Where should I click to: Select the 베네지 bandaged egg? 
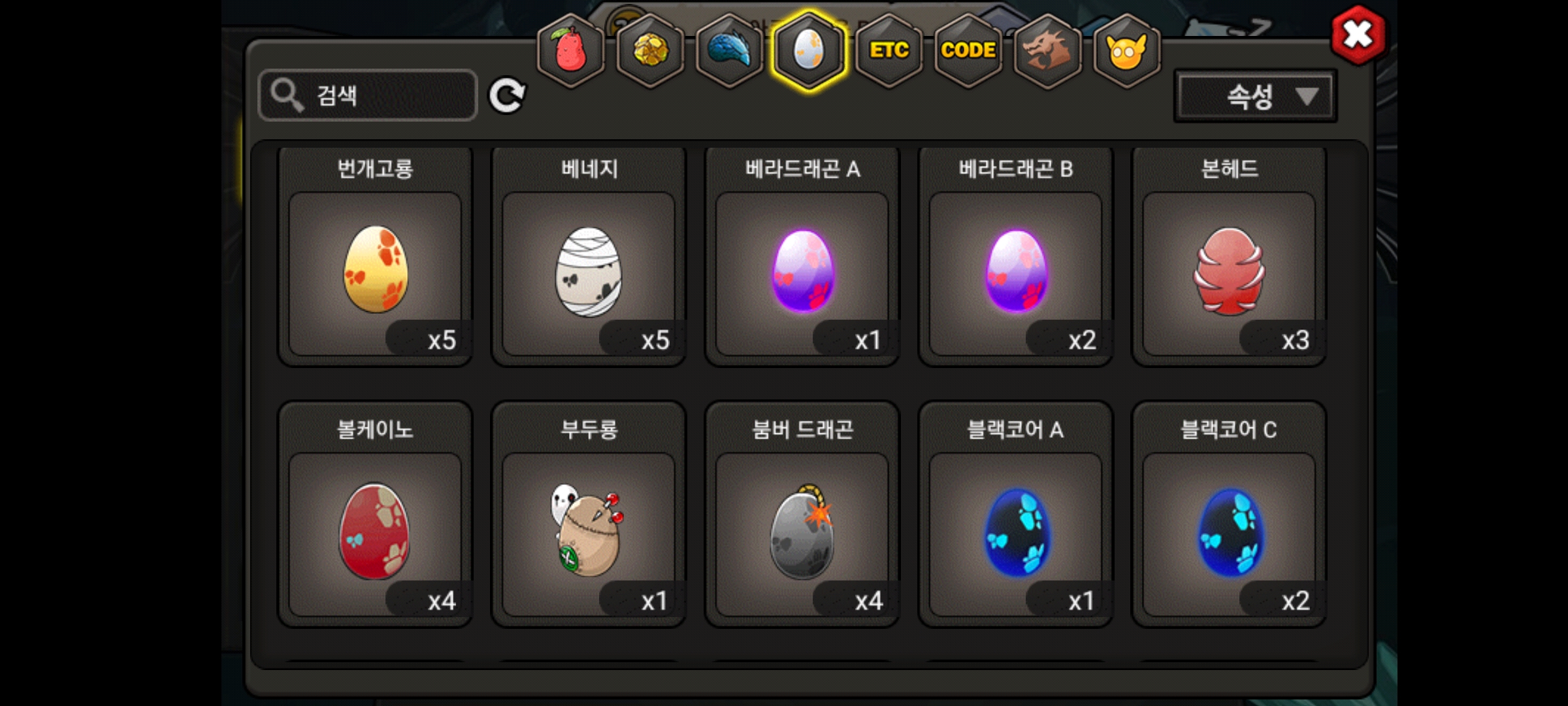[x=589, y=257]
